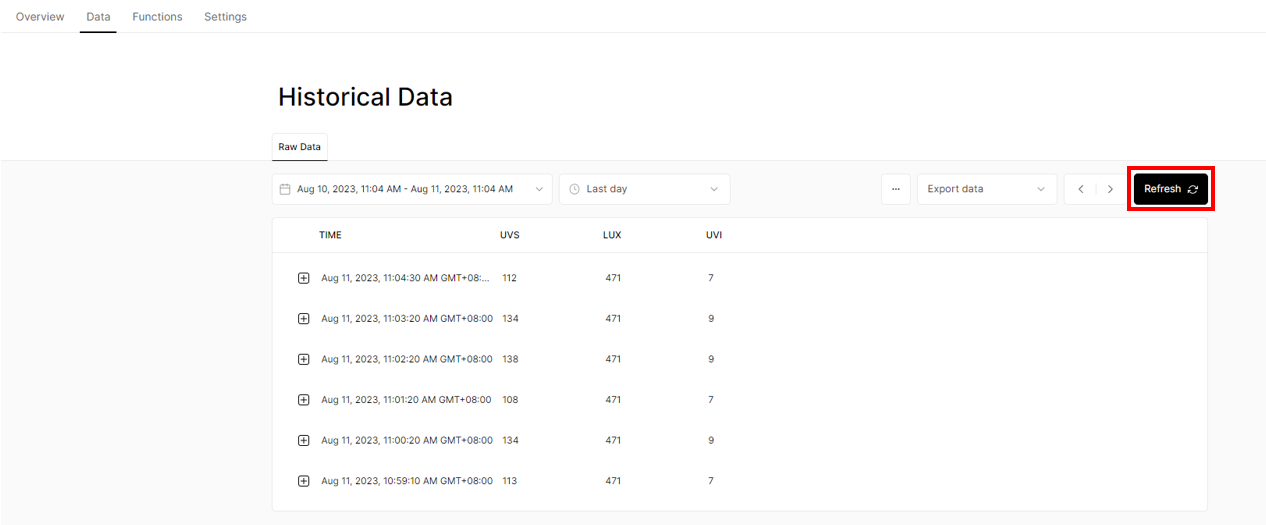Expand the 11:04:30 AM data row
1266x525 pixels.
(304, 278)
